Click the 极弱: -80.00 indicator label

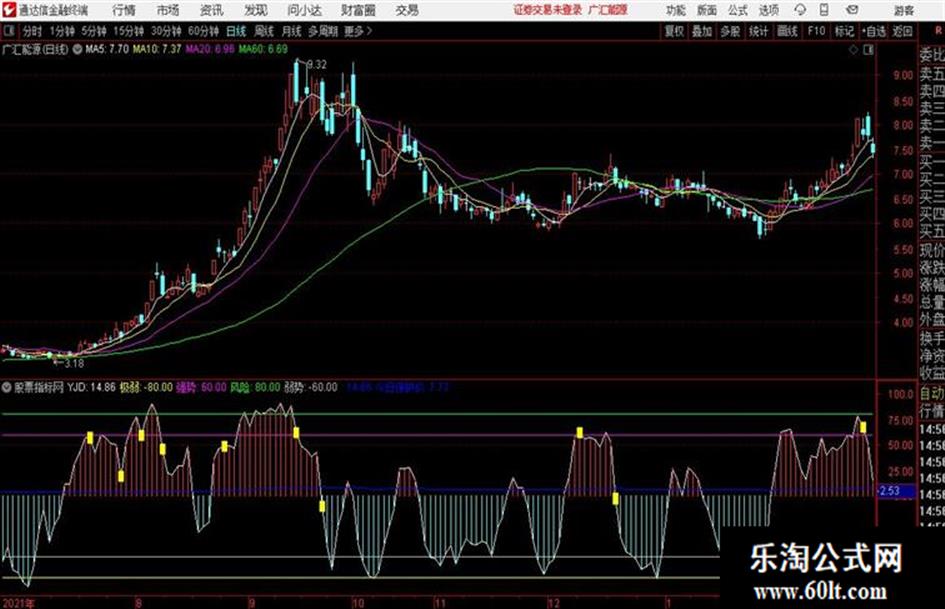point(146,387)
